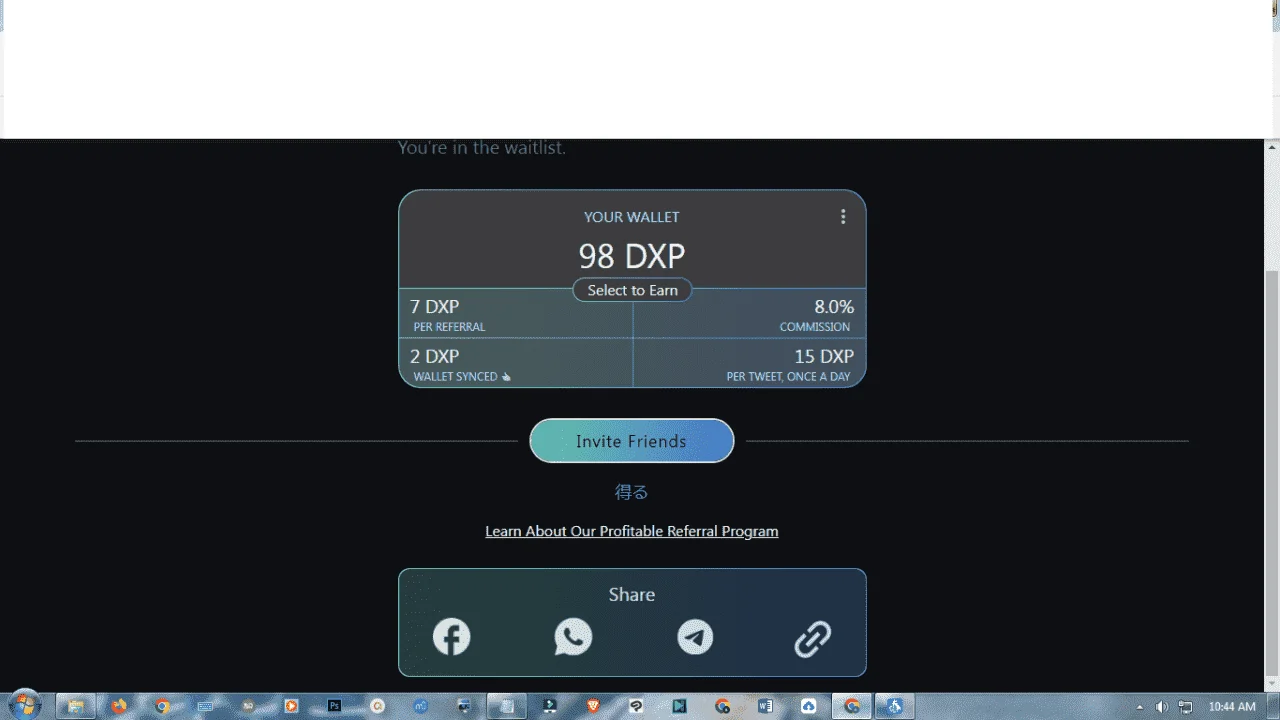Click the 得る link below Invite Friends
Image resolution: width=1280 pixels, height=720 pixels.
(632, 492)
